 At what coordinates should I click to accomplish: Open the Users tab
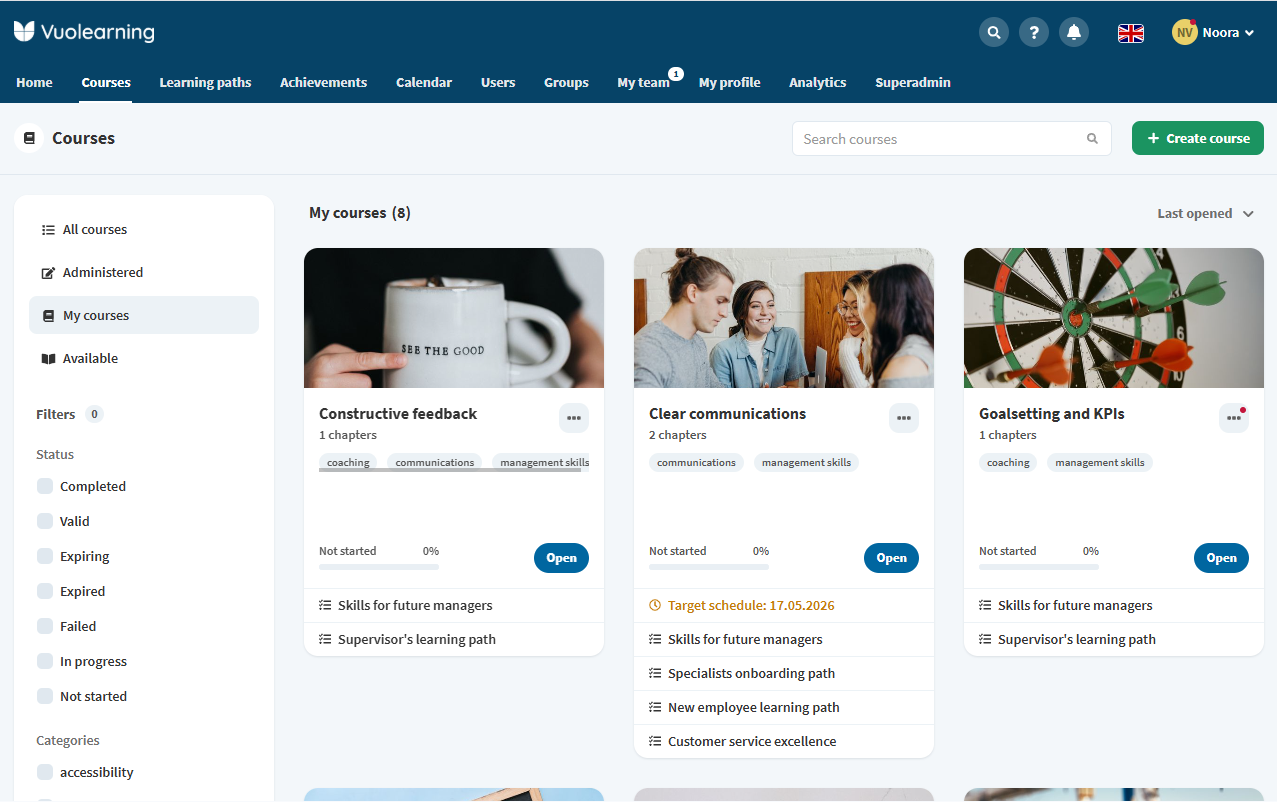coord(498,82)
